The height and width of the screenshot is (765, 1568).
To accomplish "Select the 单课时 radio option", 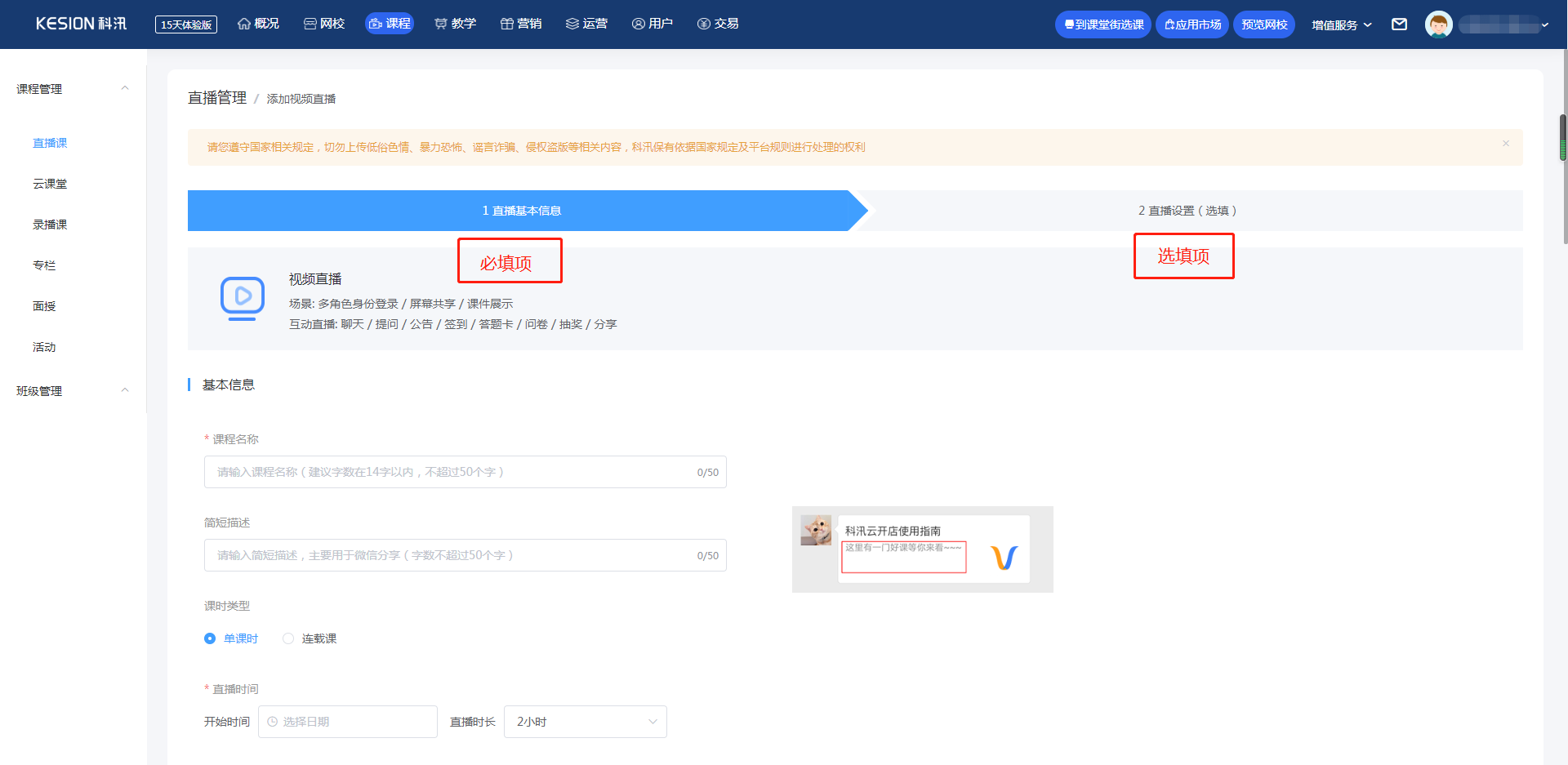I will point(231,638).
